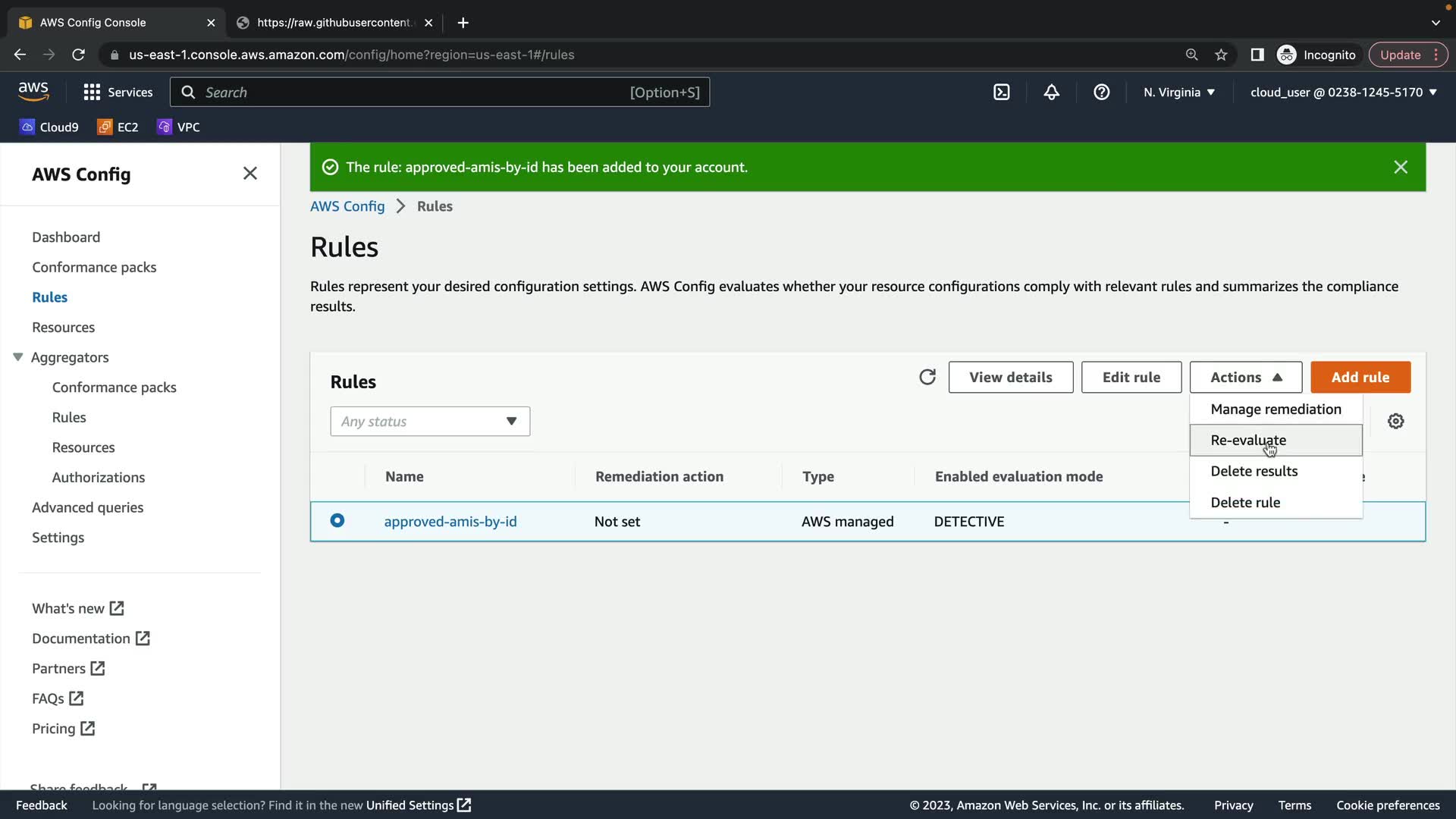Open the notifications bell icon

coord(1051,93)
